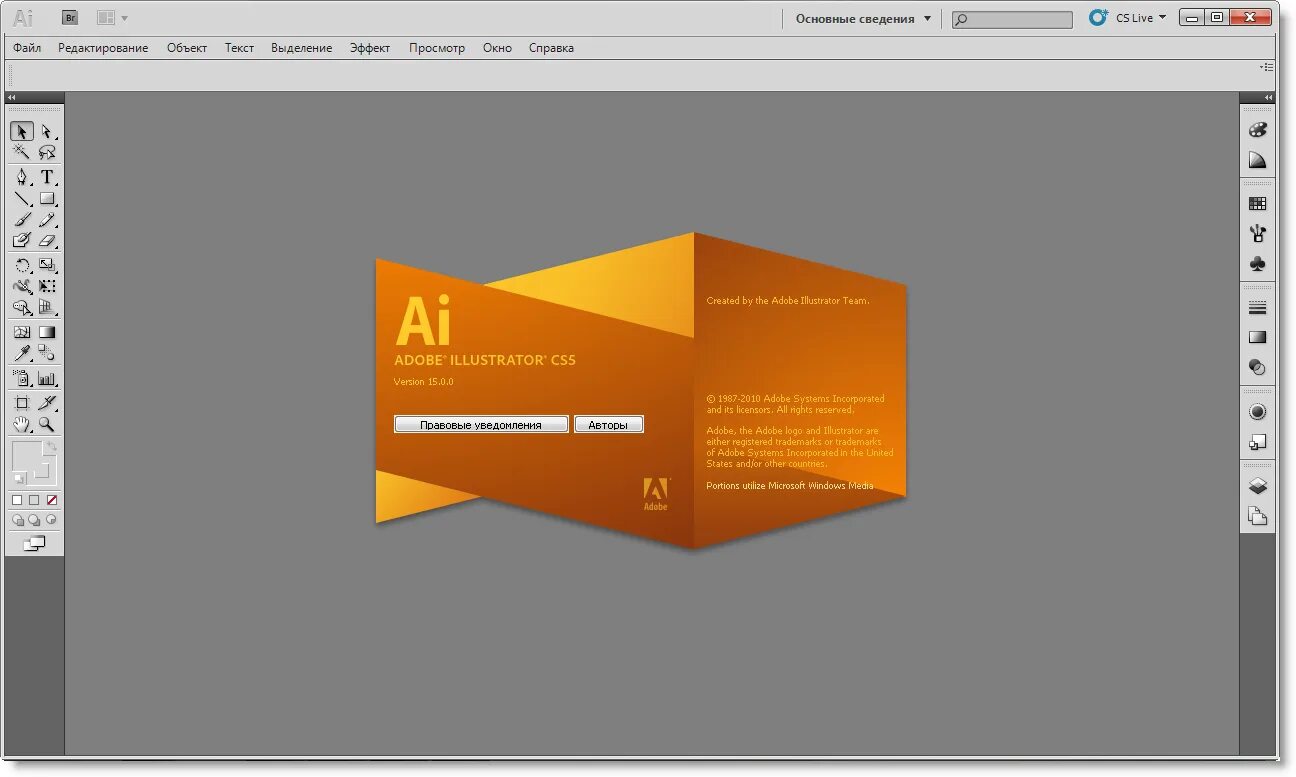The width and height of the screenshot is (1296, 777).
Task: Select the Perspective Grid tool
Action: (47, 308)
